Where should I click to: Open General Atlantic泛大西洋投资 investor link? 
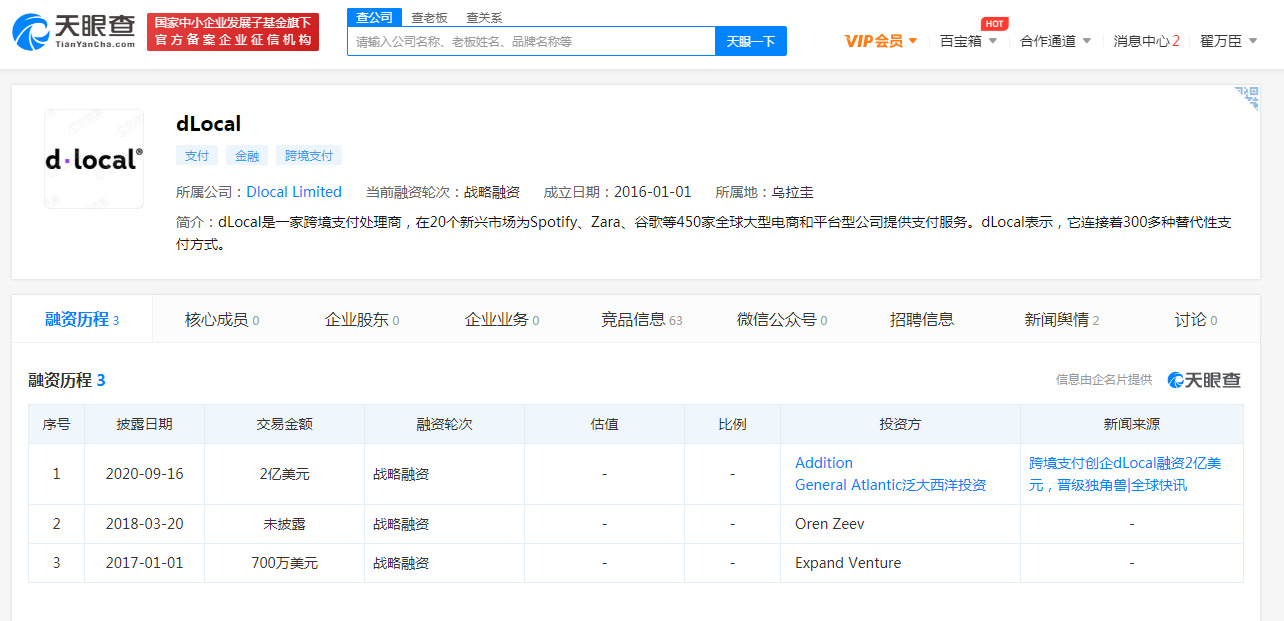890,485
